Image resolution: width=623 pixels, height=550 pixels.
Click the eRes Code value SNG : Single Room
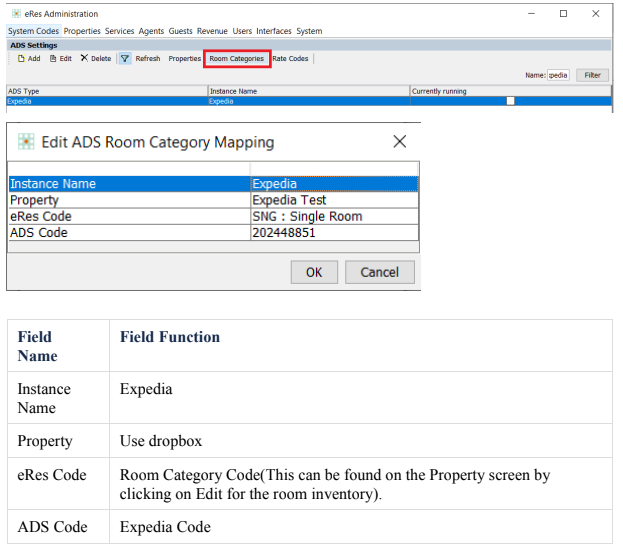335,216
